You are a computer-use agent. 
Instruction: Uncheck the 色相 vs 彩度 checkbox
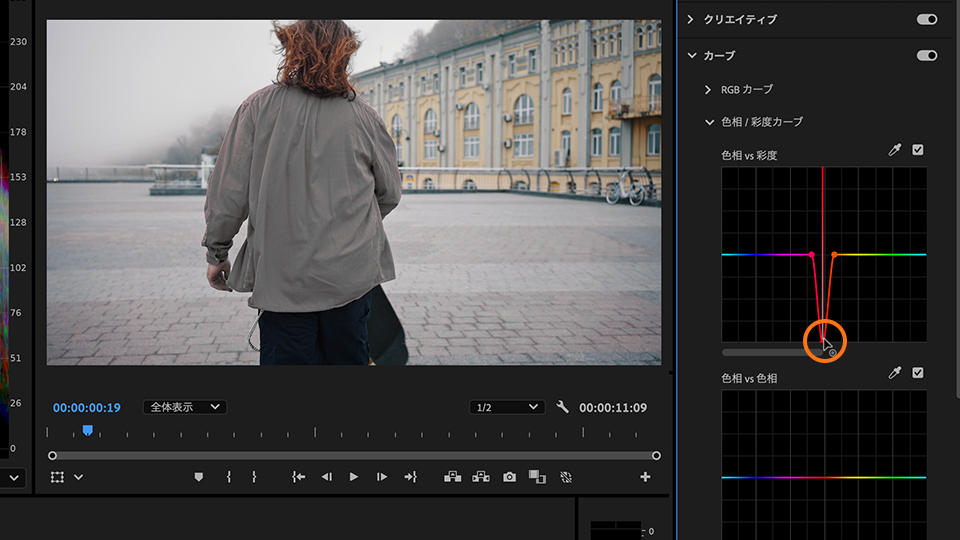(918, 150)
